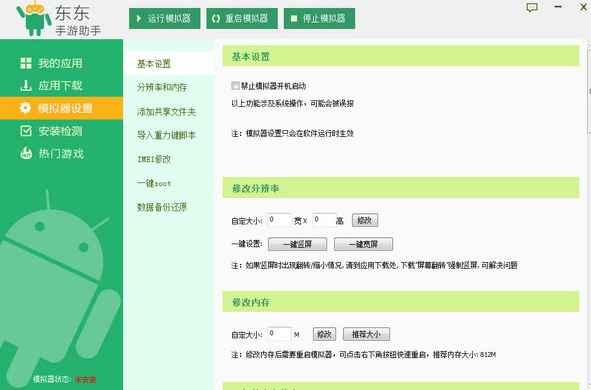The height and width of the screenshot is (390, 591).
Task: Open 热门游戏 in sidebar
Action: [61, 153]
